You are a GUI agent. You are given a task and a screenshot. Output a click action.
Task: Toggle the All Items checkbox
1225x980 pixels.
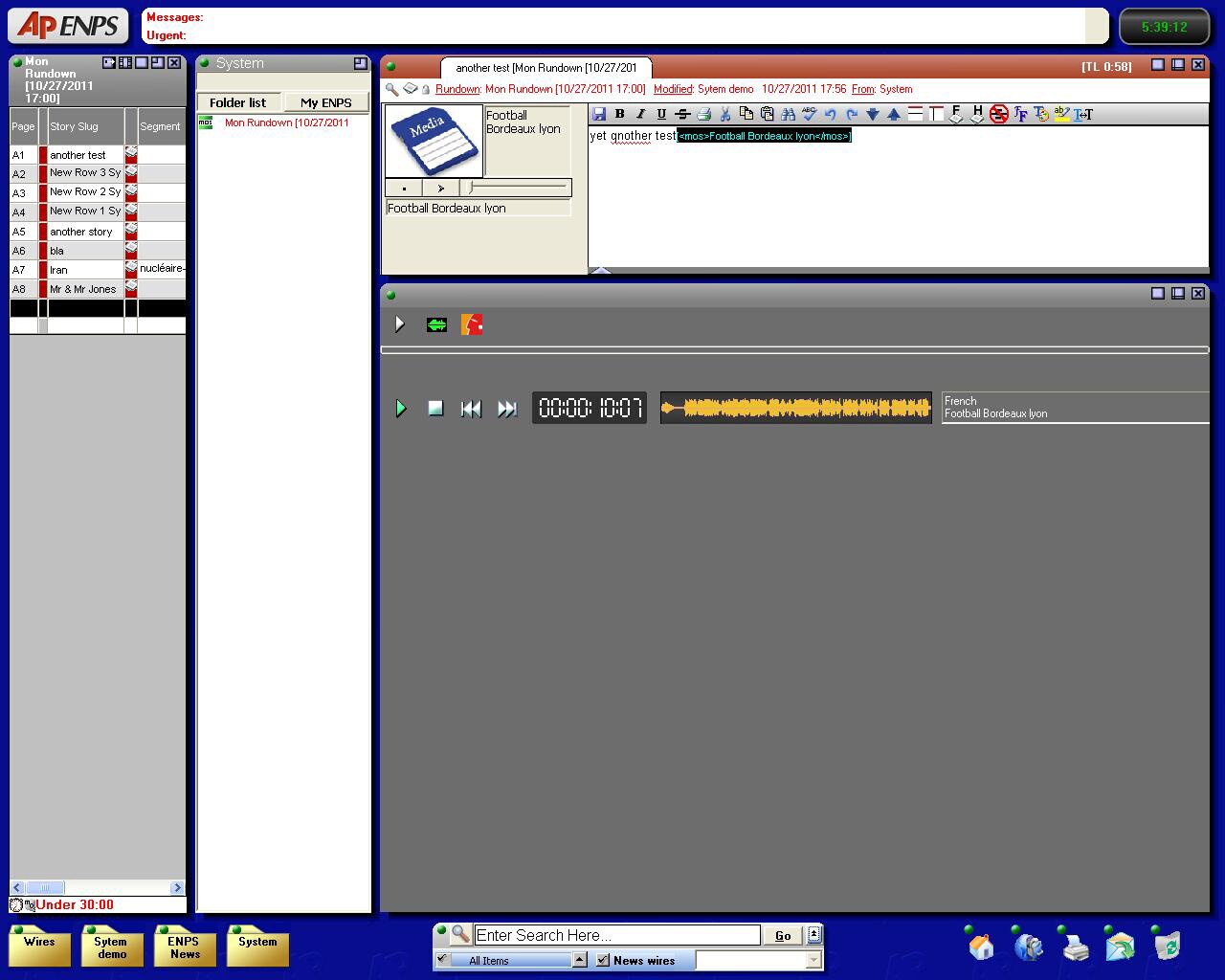442,960
